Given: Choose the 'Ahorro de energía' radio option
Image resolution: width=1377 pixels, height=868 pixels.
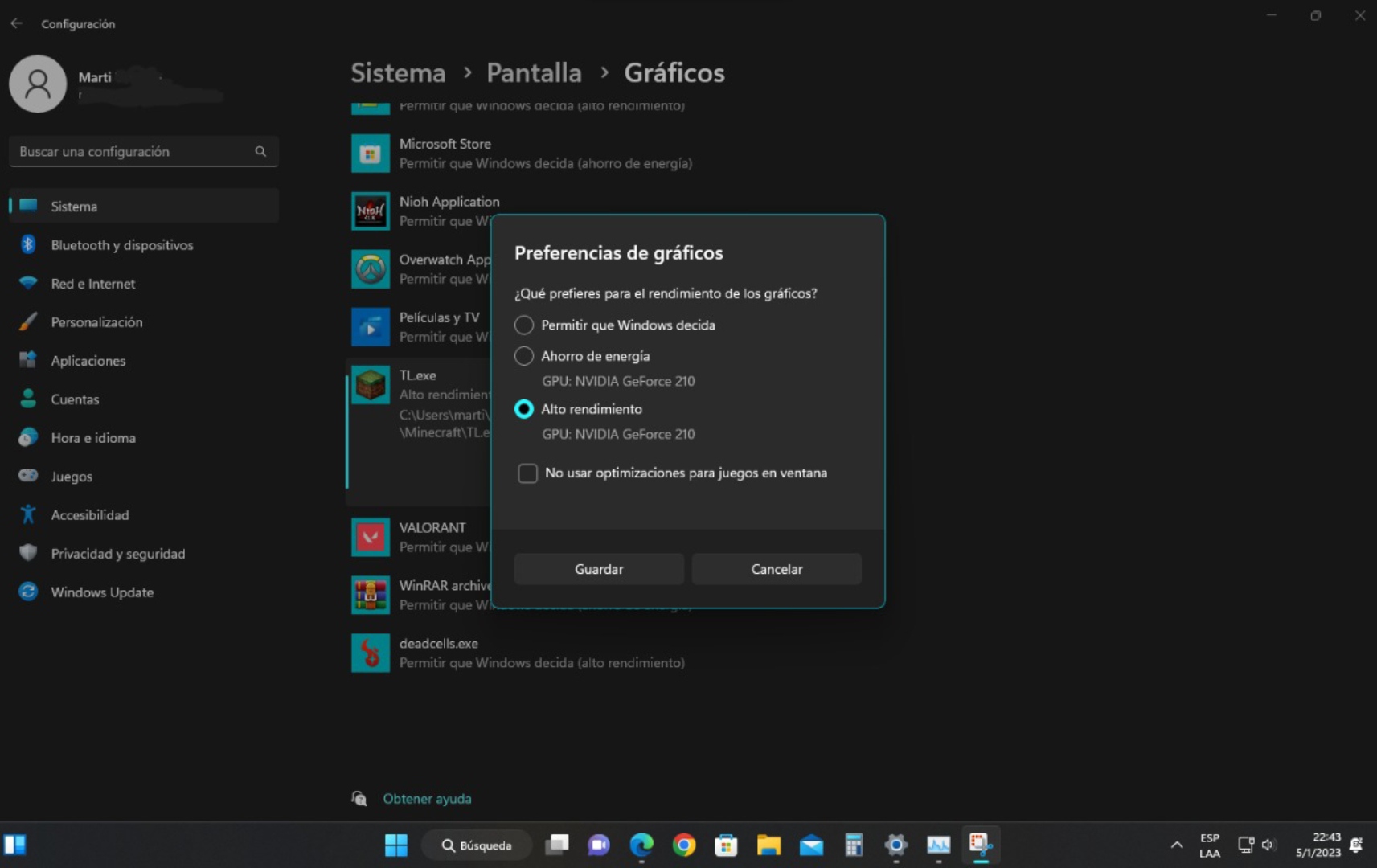Looking at the screenshot, I should [524, 356].
